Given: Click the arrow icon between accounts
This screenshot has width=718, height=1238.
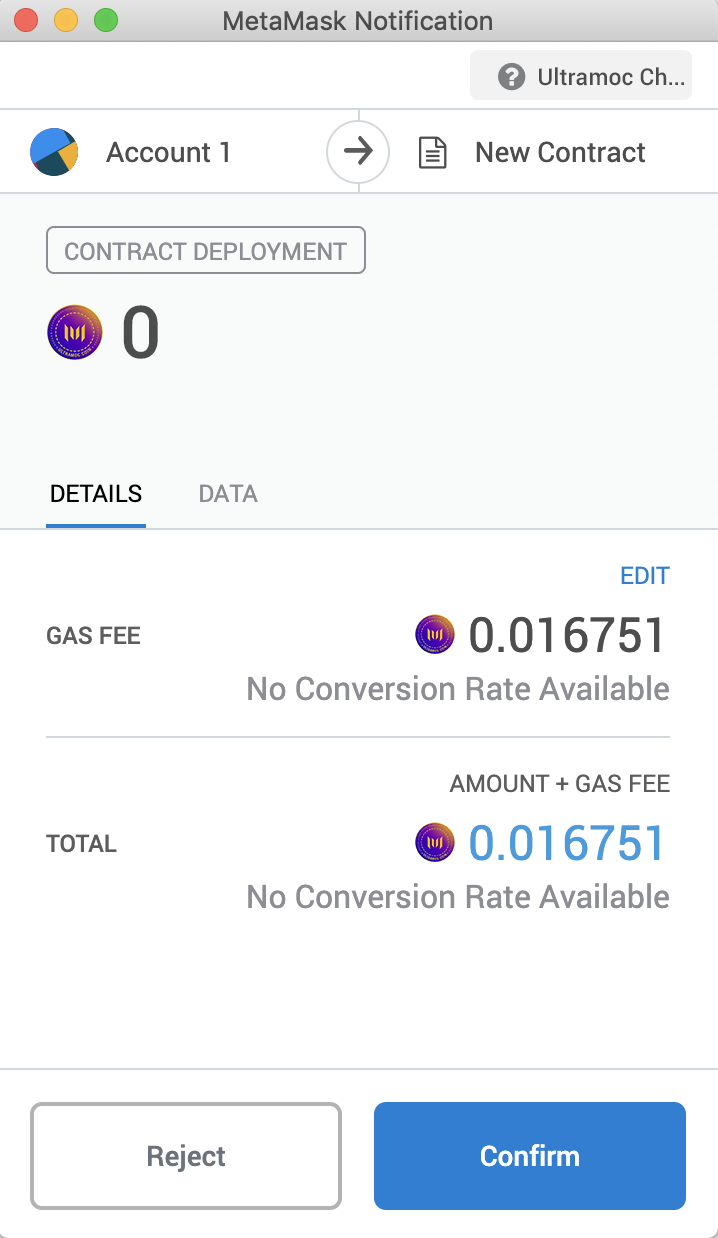Looking at the screenshot, I should tap(358, 152).
